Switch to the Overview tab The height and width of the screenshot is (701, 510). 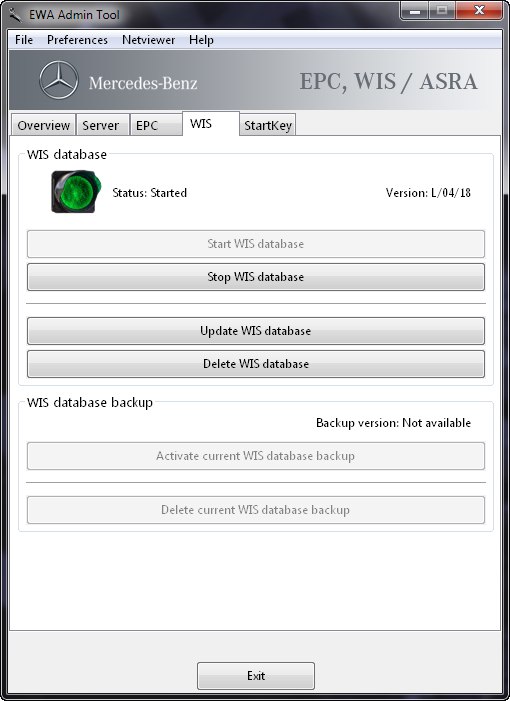[44, 125]
